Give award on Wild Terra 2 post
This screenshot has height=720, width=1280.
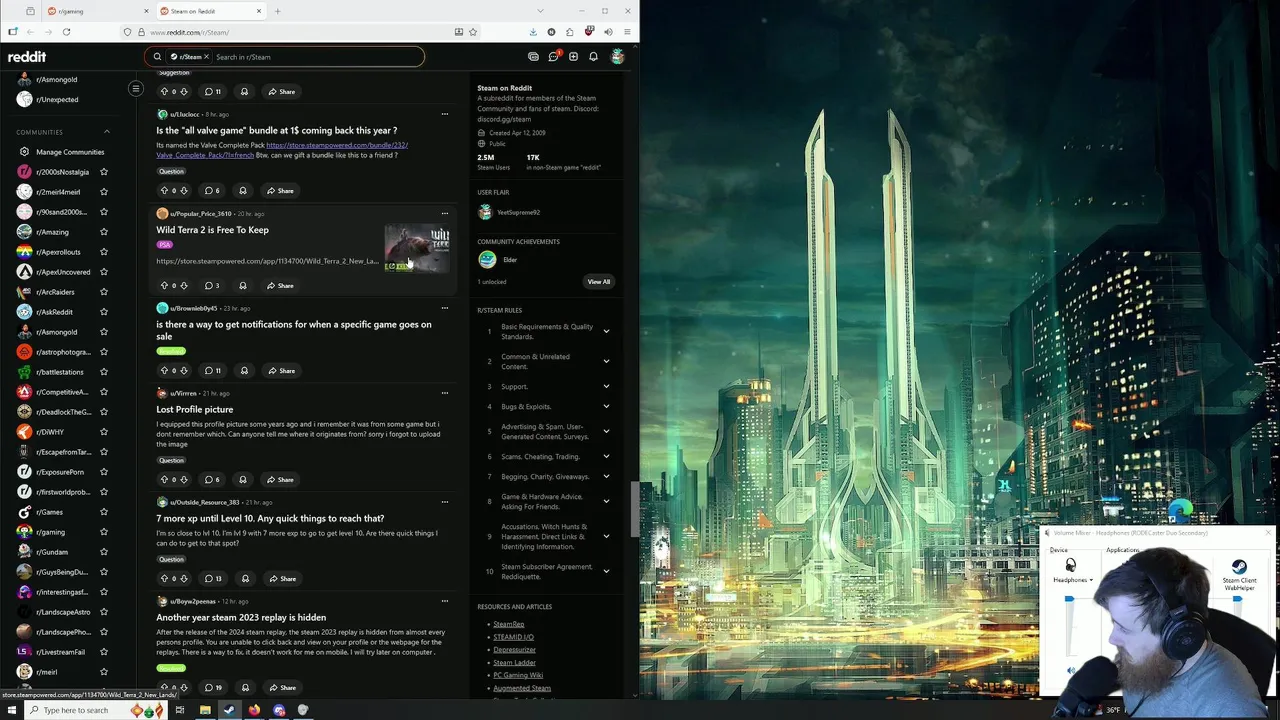pyautogui.click(x=242, y=286)
